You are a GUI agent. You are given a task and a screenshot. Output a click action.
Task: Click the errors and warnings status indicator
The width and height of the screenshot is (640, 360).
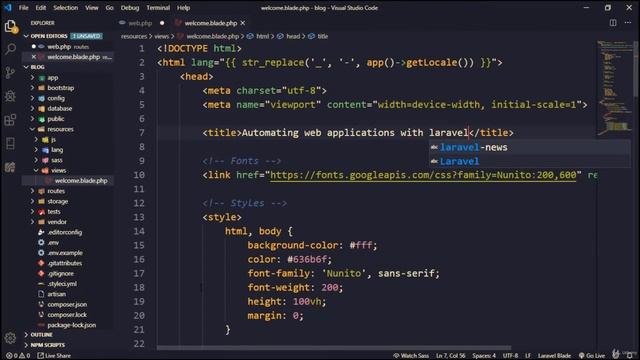pos(18,356)
